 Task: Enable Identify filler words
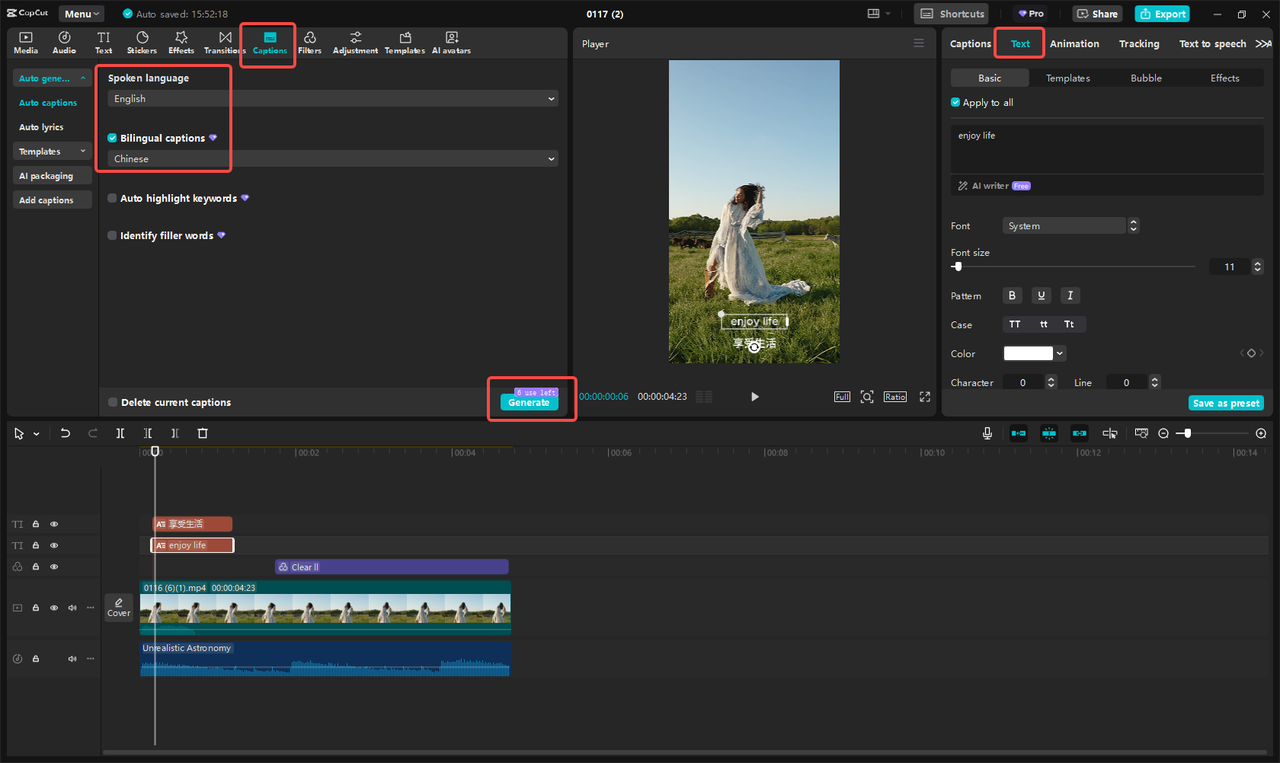111,235
